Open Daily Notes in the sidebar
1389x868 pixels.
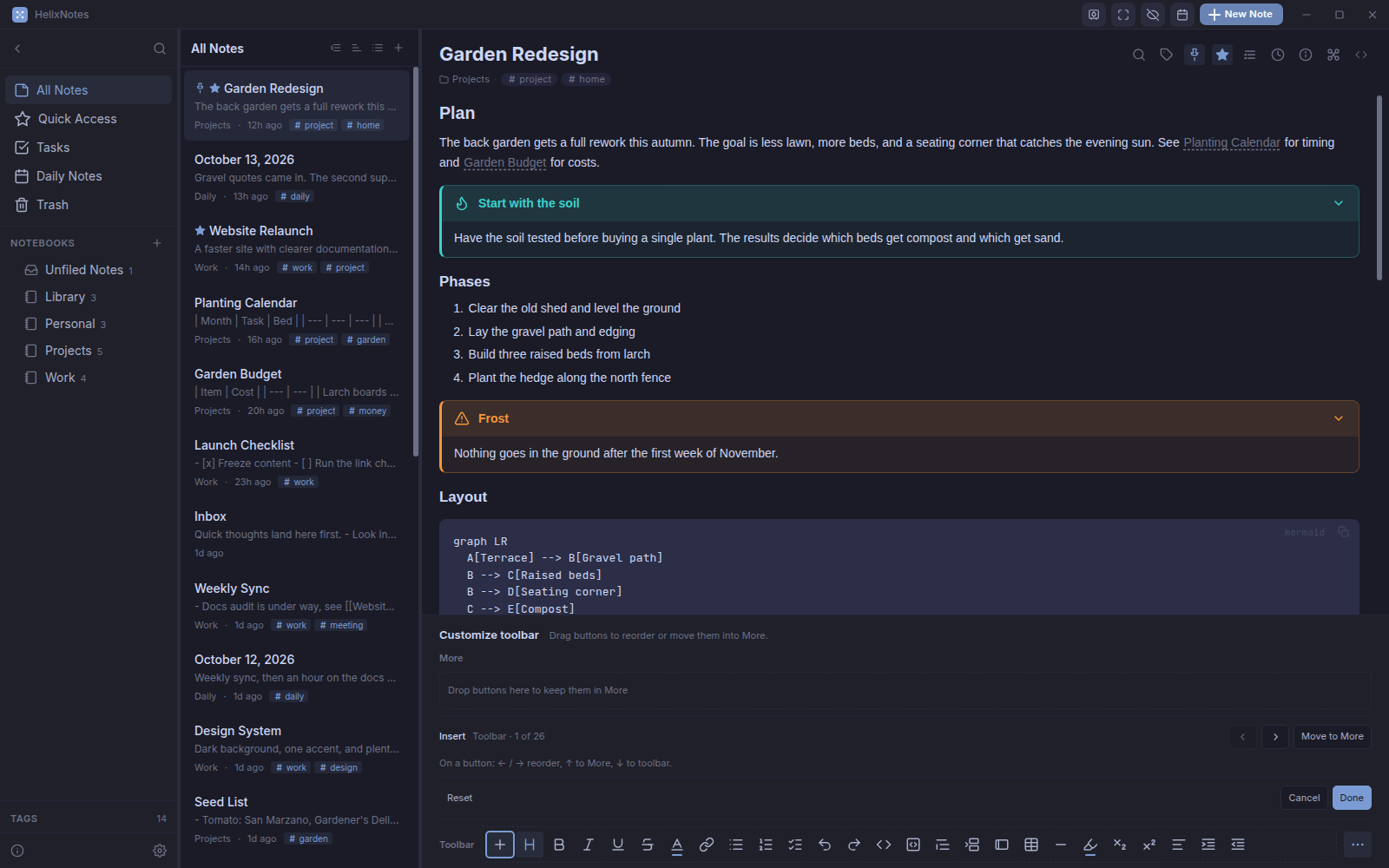click(x=89, y=176)
